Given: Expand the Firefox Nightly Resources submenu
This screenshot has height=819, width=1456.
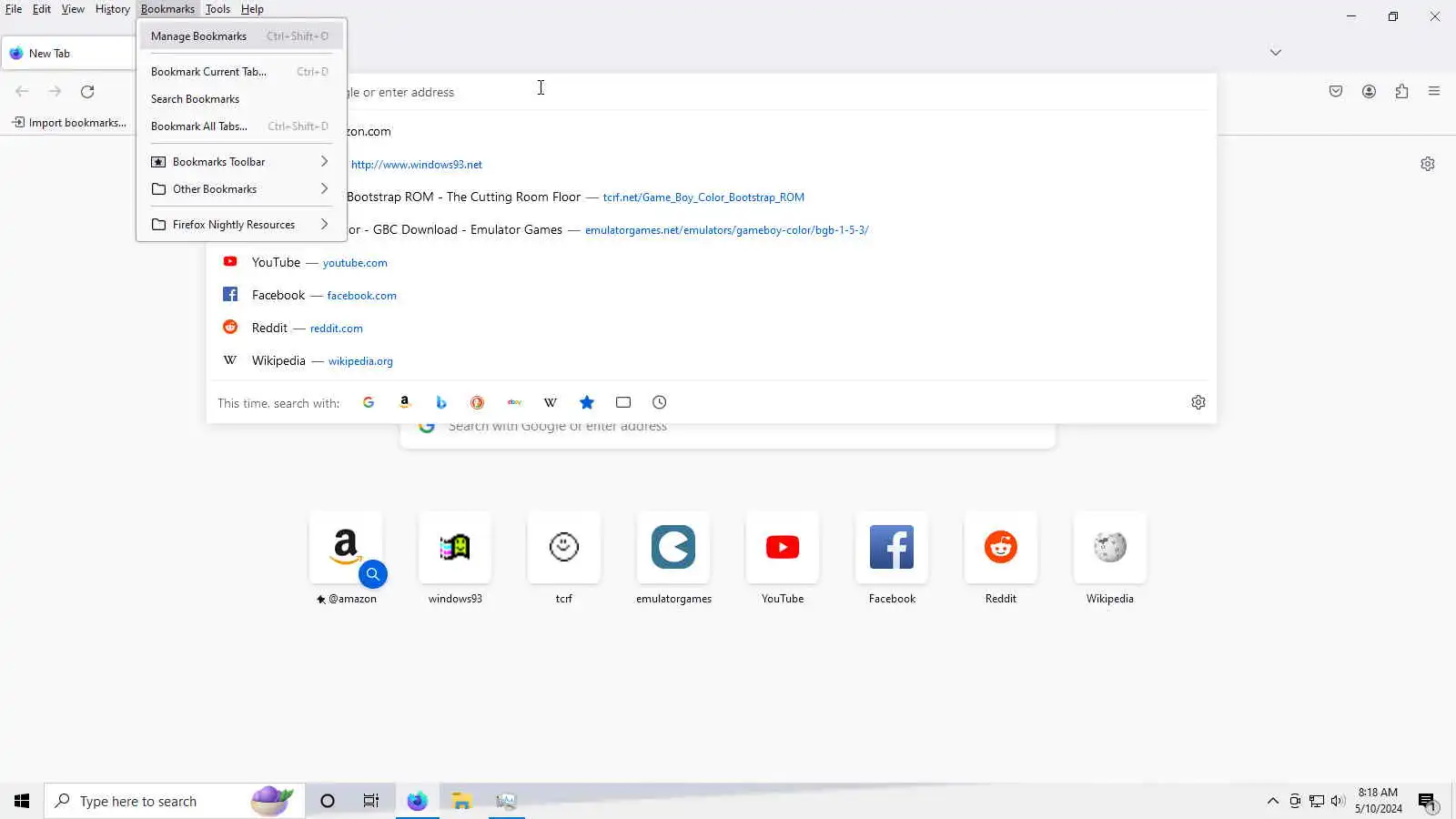Looking at the screenshot, I should coord(241,225).
